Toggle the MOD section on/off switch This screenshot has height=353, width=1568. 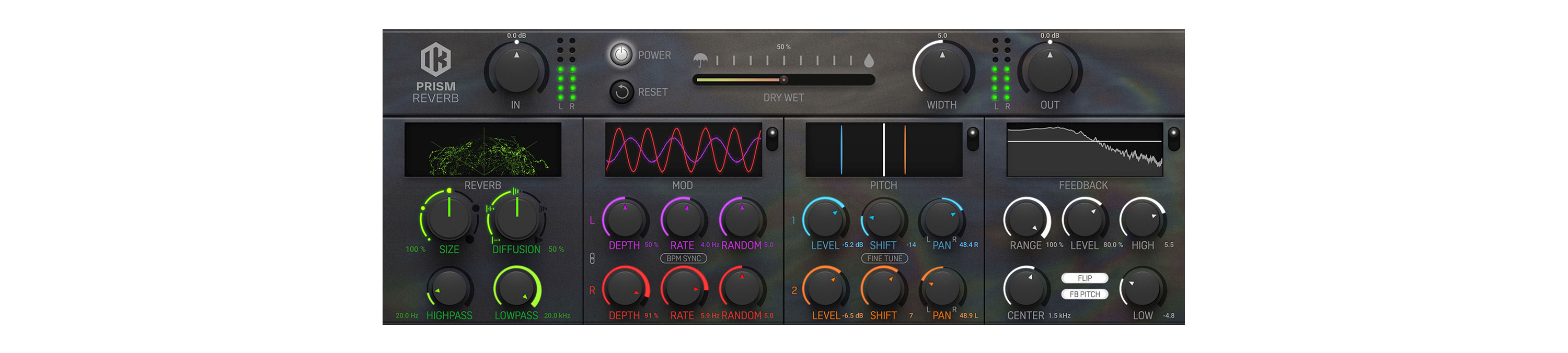(x=771, y=139)
